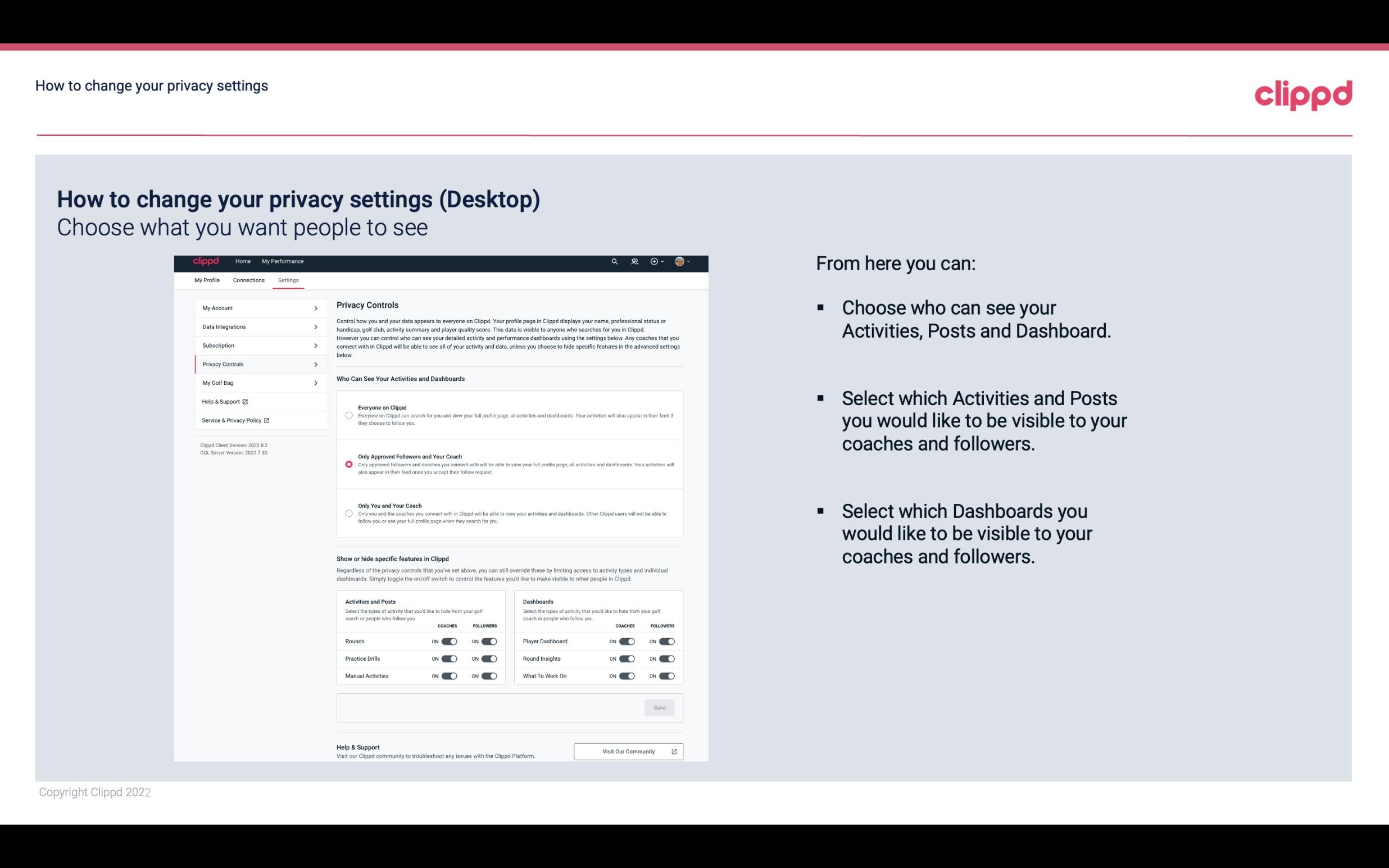
Task: Toggle Practice Drills Coaches switch
Action: click(449, 659)
